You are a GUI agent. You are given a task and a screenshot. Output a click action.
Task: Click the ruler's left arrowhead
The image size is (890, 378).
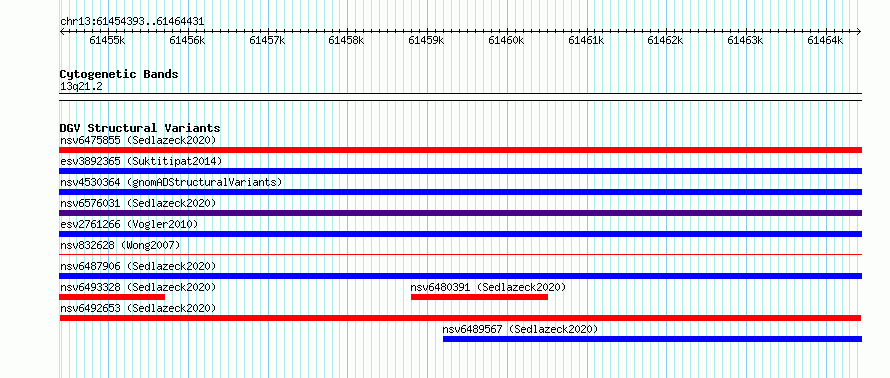[62, 31]
